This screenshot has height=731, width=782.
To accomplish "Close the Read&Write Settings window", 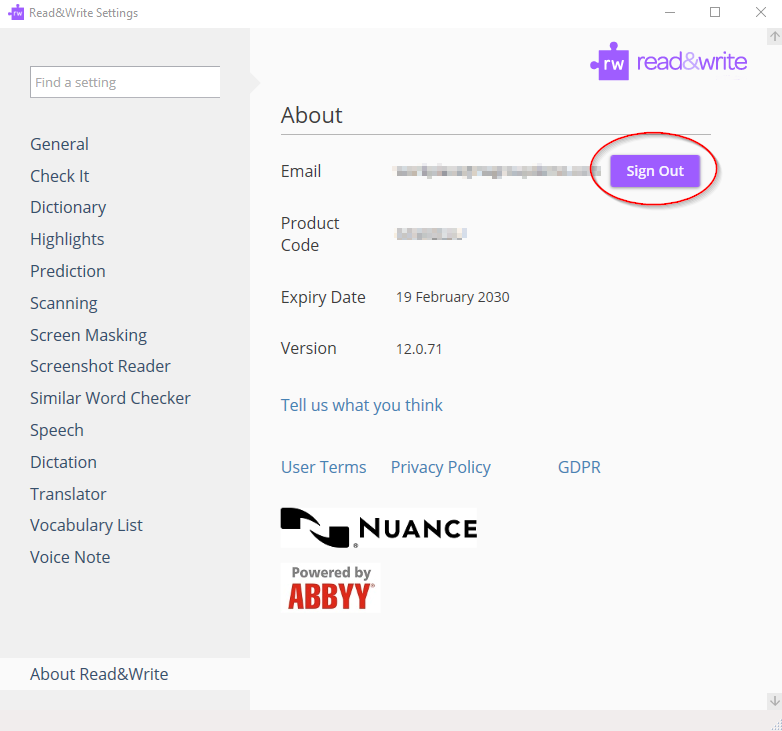I will (x=761, y=12).
